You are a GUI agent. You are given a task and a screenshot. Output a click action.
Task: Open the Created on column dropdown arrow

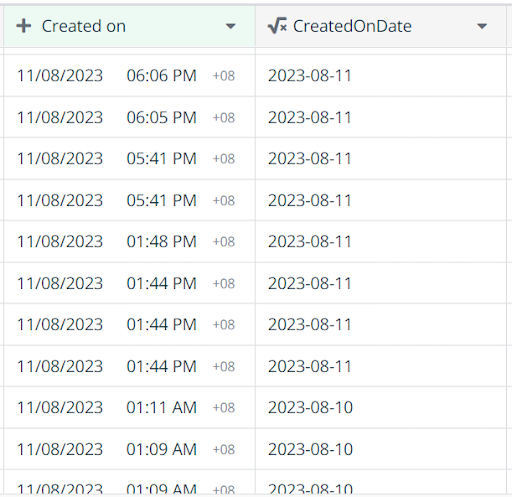(x=230, y=26)
